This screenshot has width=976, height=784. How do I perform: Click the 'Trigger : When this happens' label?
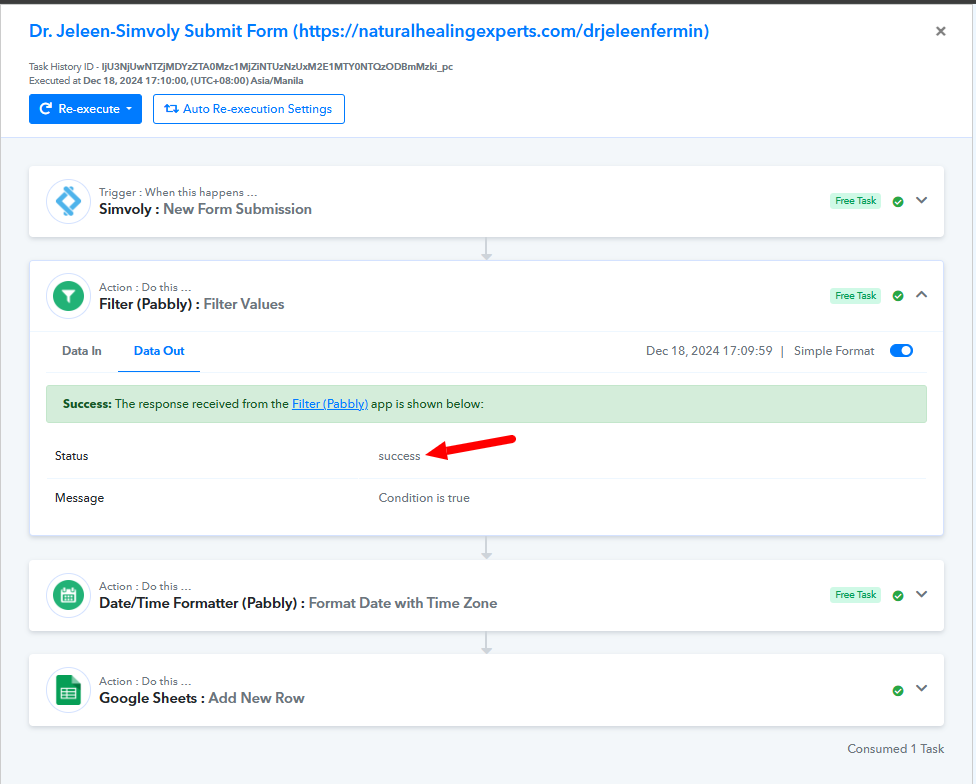coord(178,192)
